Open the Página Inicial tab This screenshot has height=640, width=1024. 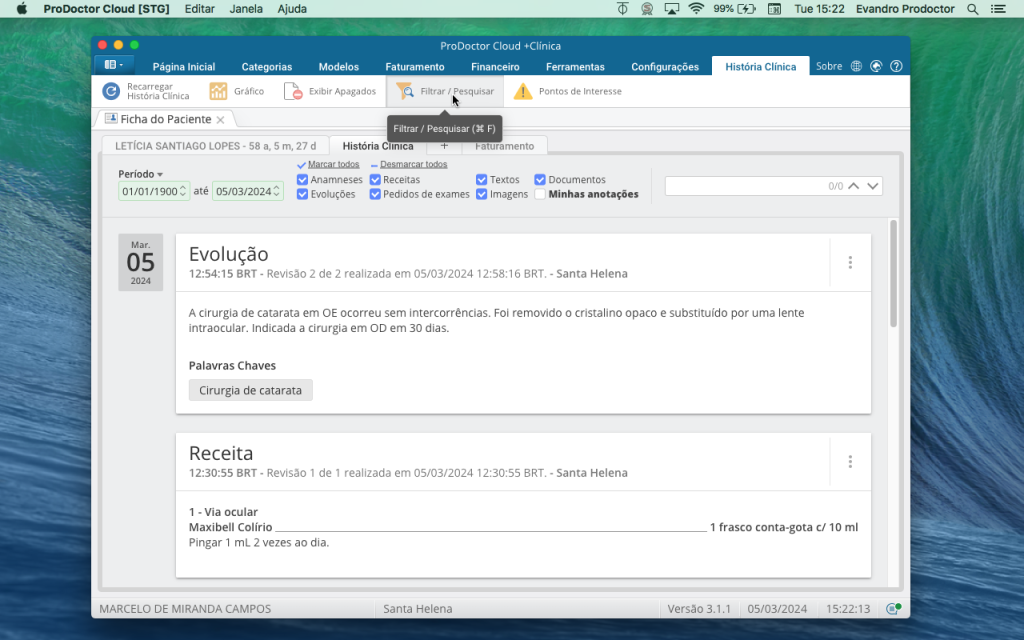coord(184,67)
